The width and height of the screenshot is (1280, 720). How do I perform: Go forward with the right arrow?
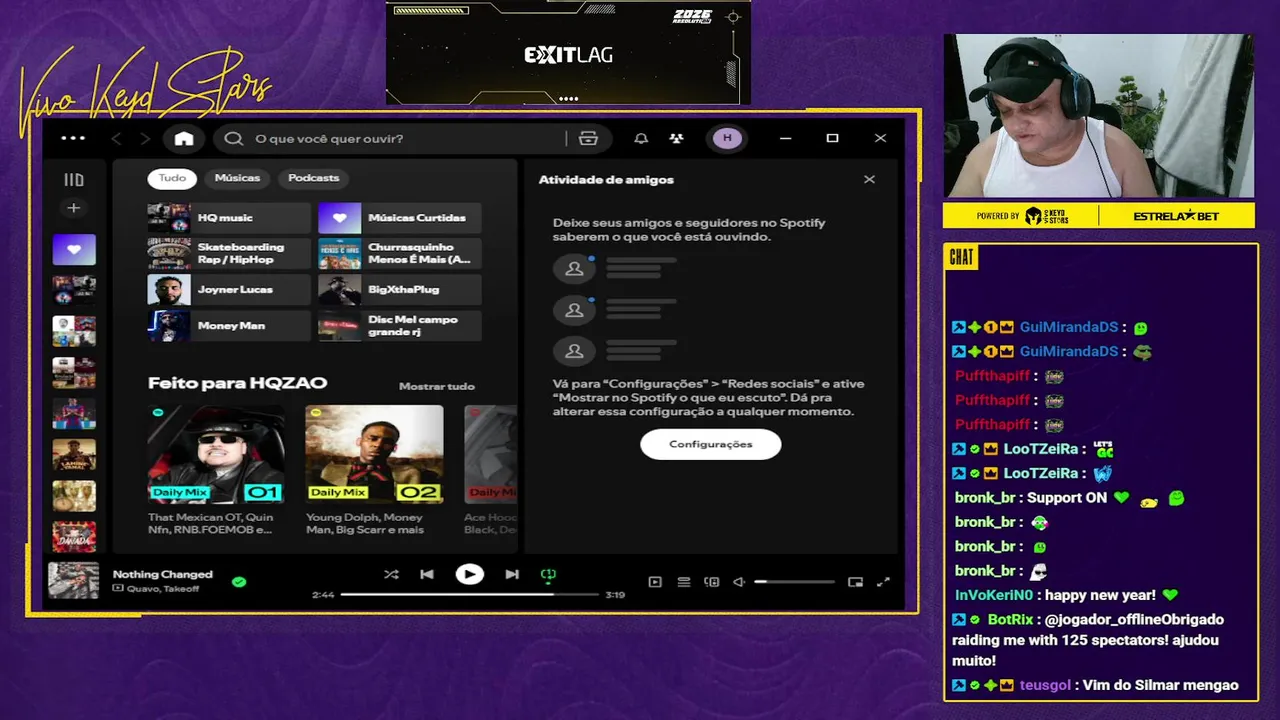click(145, 138)
